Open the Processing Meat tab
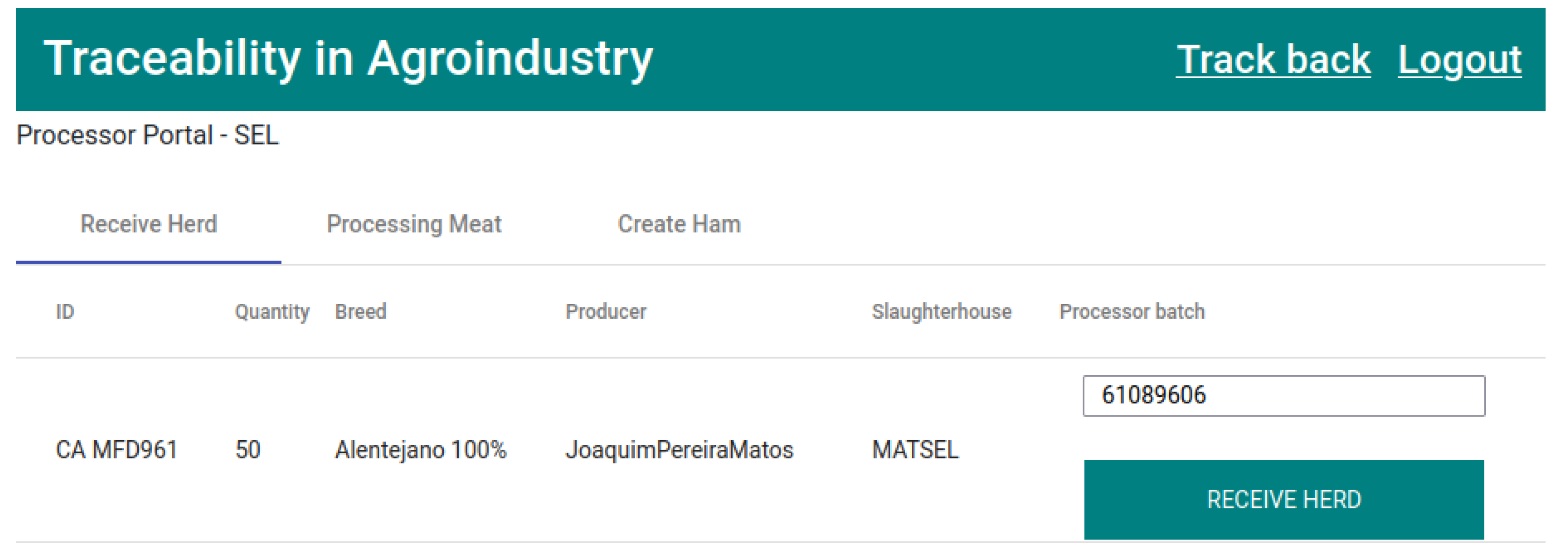This screenshot has height=557, width=1568. tap(414, 225)
